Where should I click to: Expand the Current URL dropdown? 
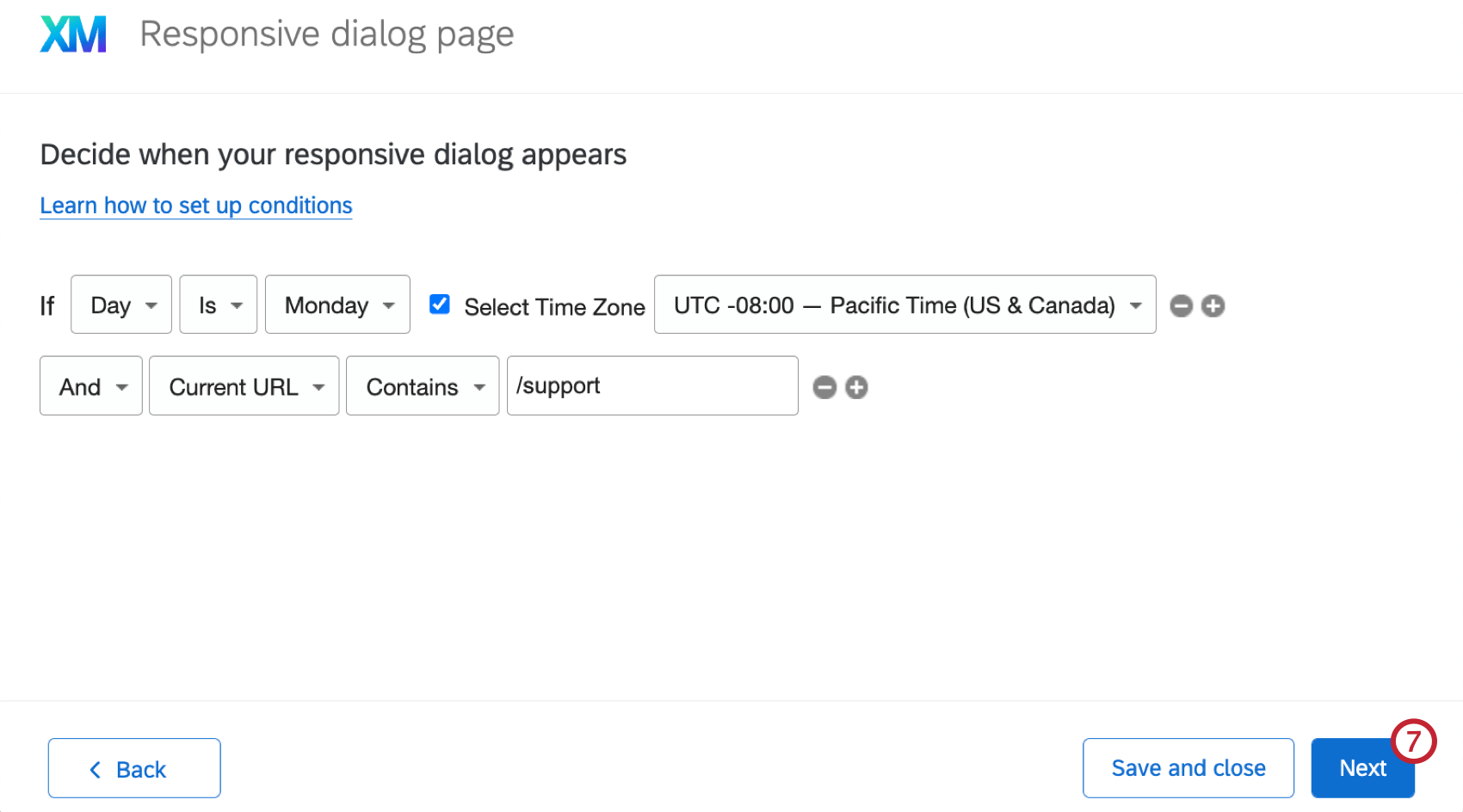point(244,386)
